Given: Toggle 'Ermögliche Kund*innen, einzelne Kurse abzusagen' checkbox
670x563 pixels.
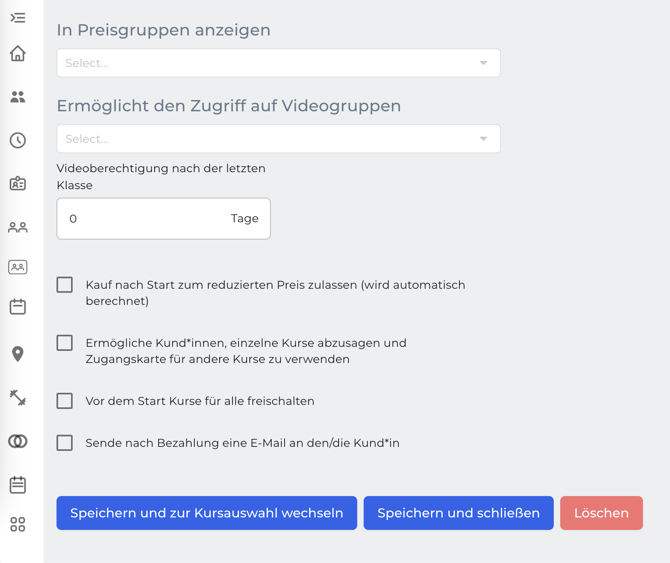Looking at the screenshot, I should pos(65,343).
